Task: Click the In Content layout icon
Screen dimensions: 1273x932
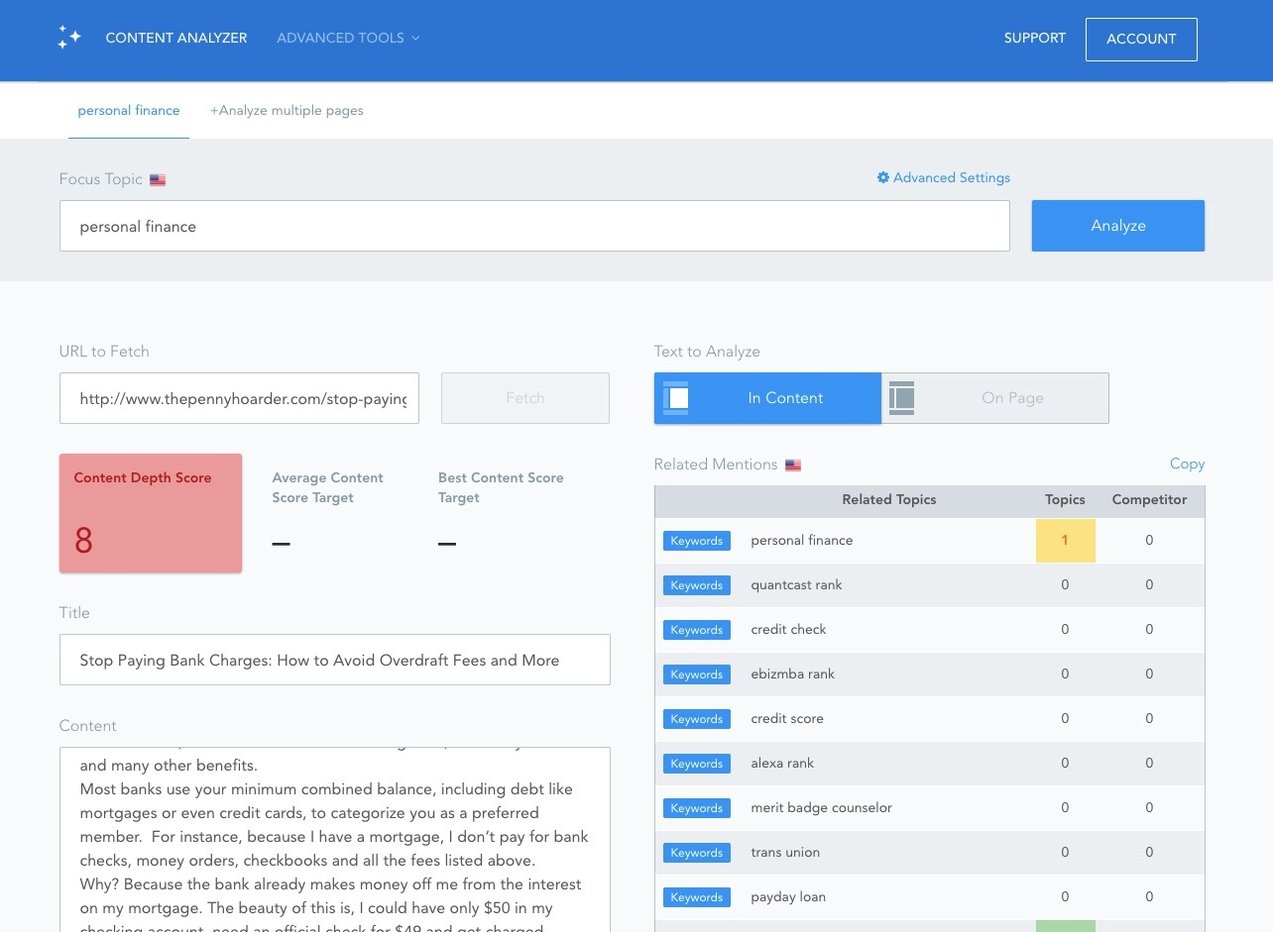Action: point(677,398)
